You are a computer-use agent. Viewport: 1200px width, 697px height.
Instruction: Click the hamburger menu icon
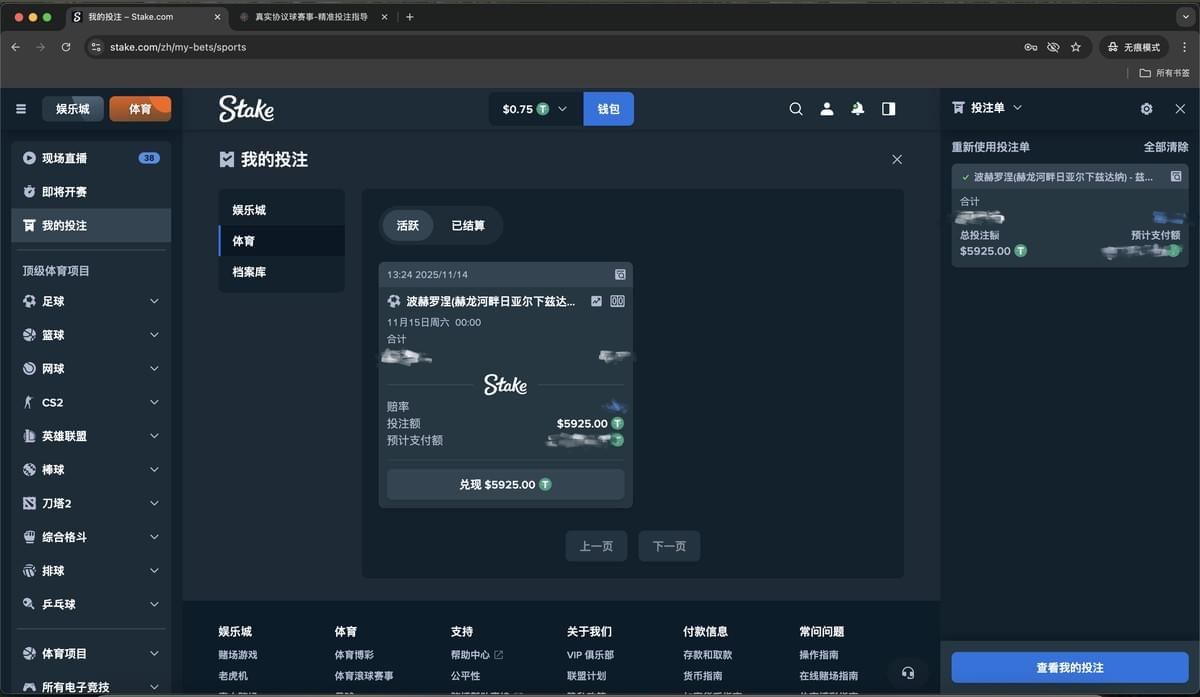(21, 109)
